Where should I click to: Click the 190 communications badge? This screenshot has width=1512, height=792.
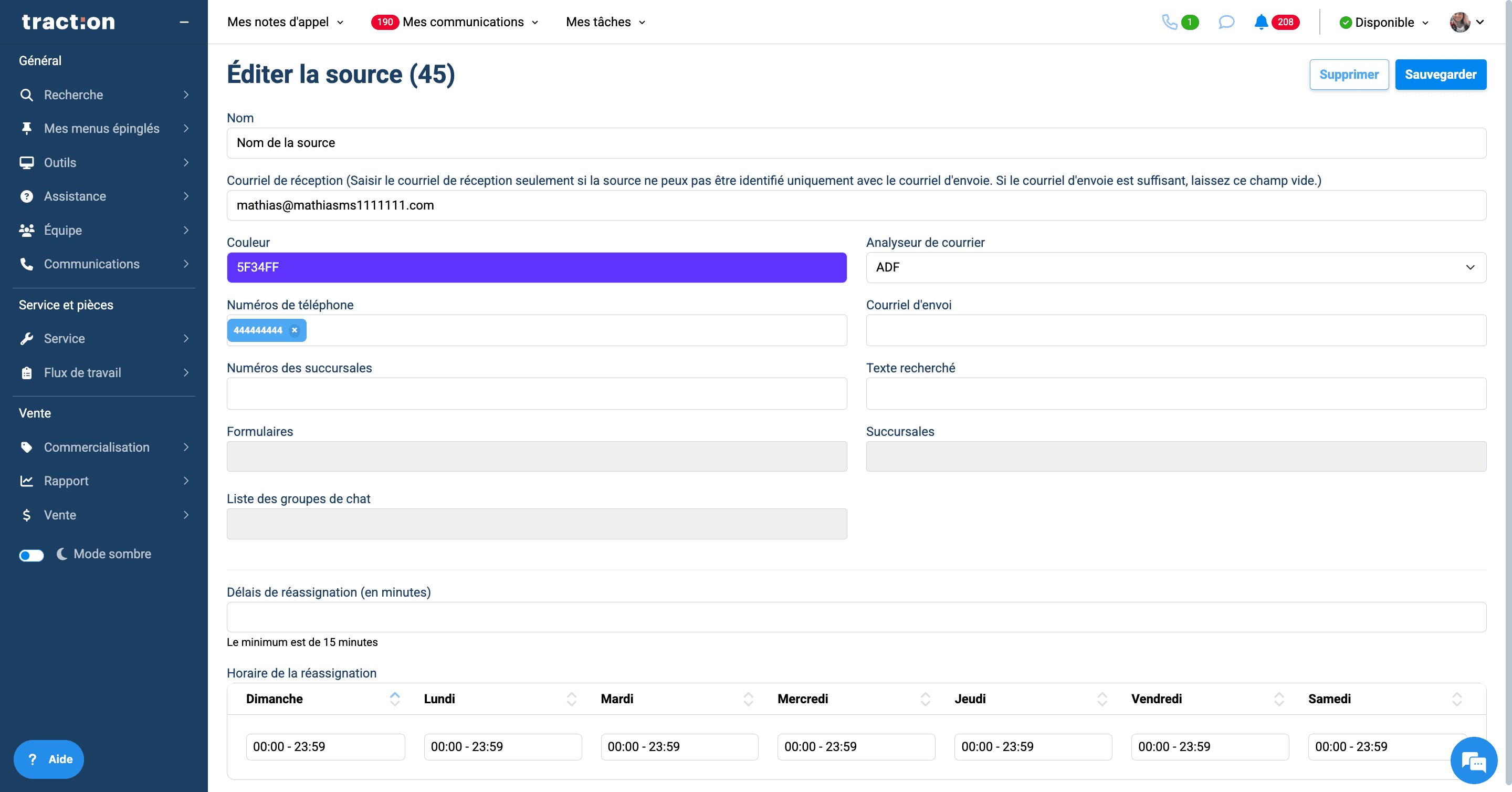384,22
